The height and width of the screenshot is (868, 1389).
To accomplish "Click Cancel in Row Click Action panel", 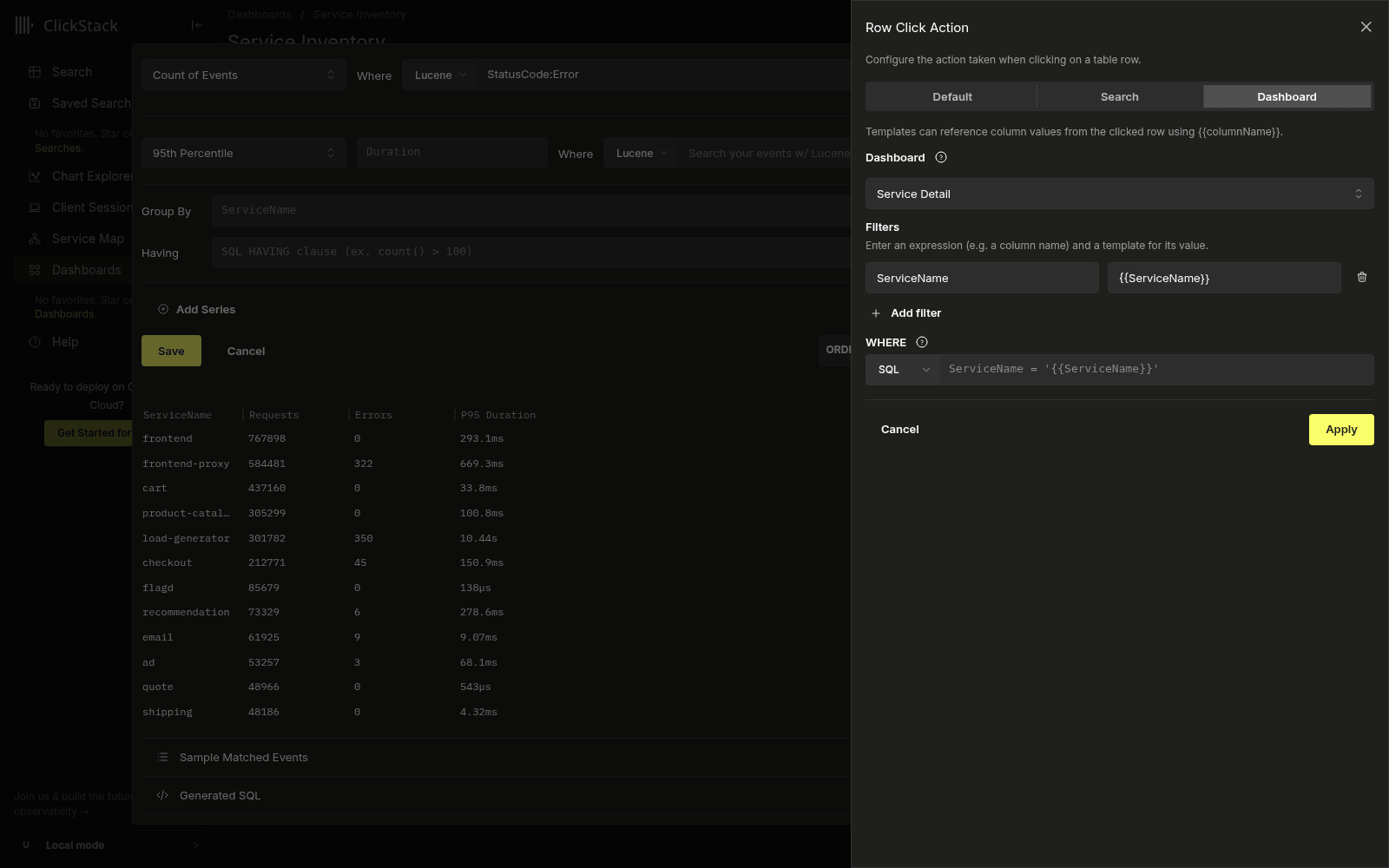I will click(899, 430).
